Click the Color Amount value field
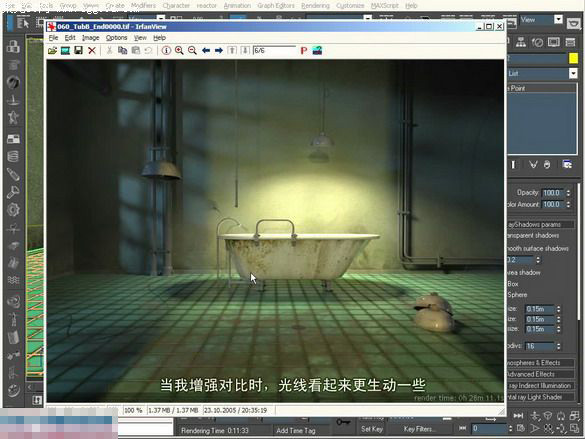This screenshot has width=585, height=439. tap(553, 204)
